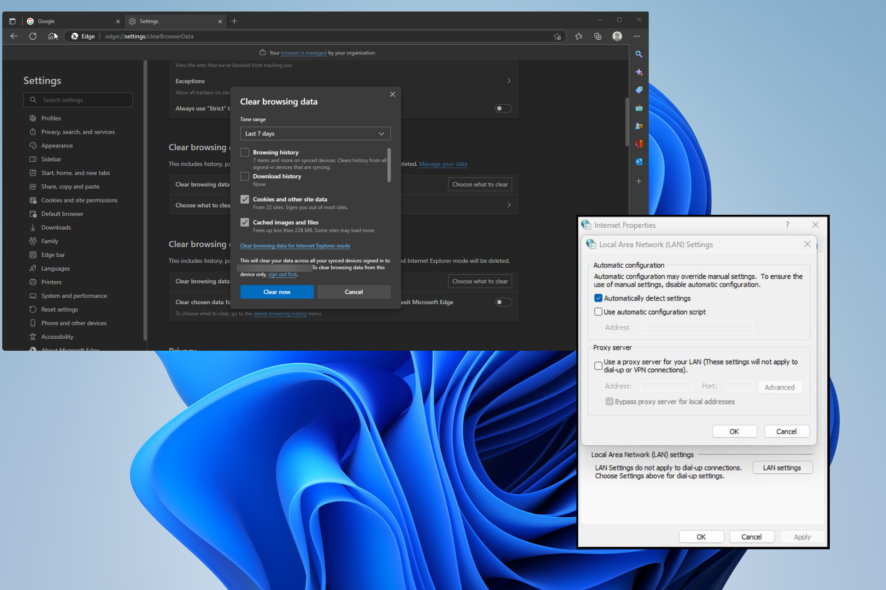The height and width of the screenshot is (590, 886).
Task: Select Privacy, search, and services in sidebar
Action: [77, 132]
